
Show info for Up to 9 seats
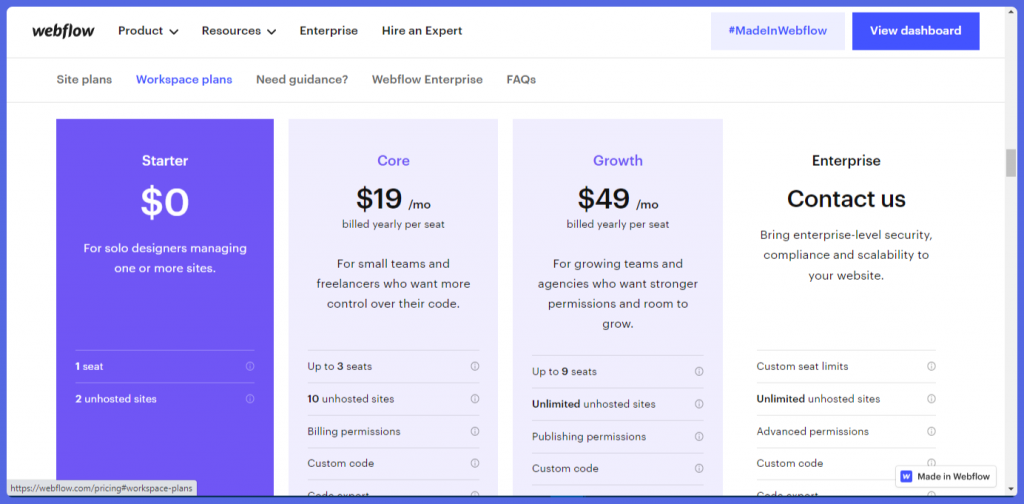click(x=699, y=371)
